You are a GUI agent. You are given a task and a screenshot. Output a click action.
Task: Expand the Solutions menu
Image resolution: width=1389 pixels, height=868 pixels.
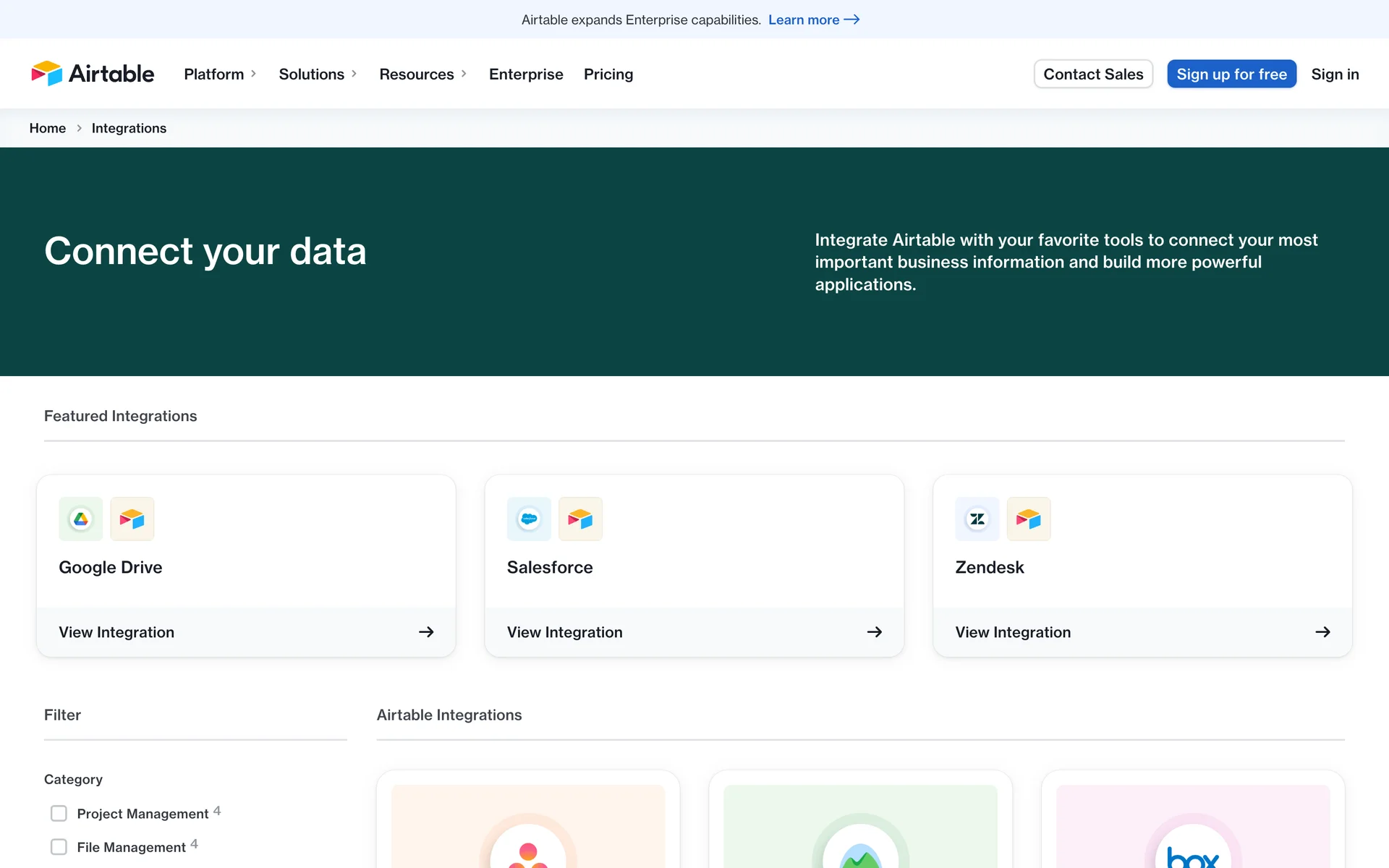pyautogui.click(x=318, y=75)
